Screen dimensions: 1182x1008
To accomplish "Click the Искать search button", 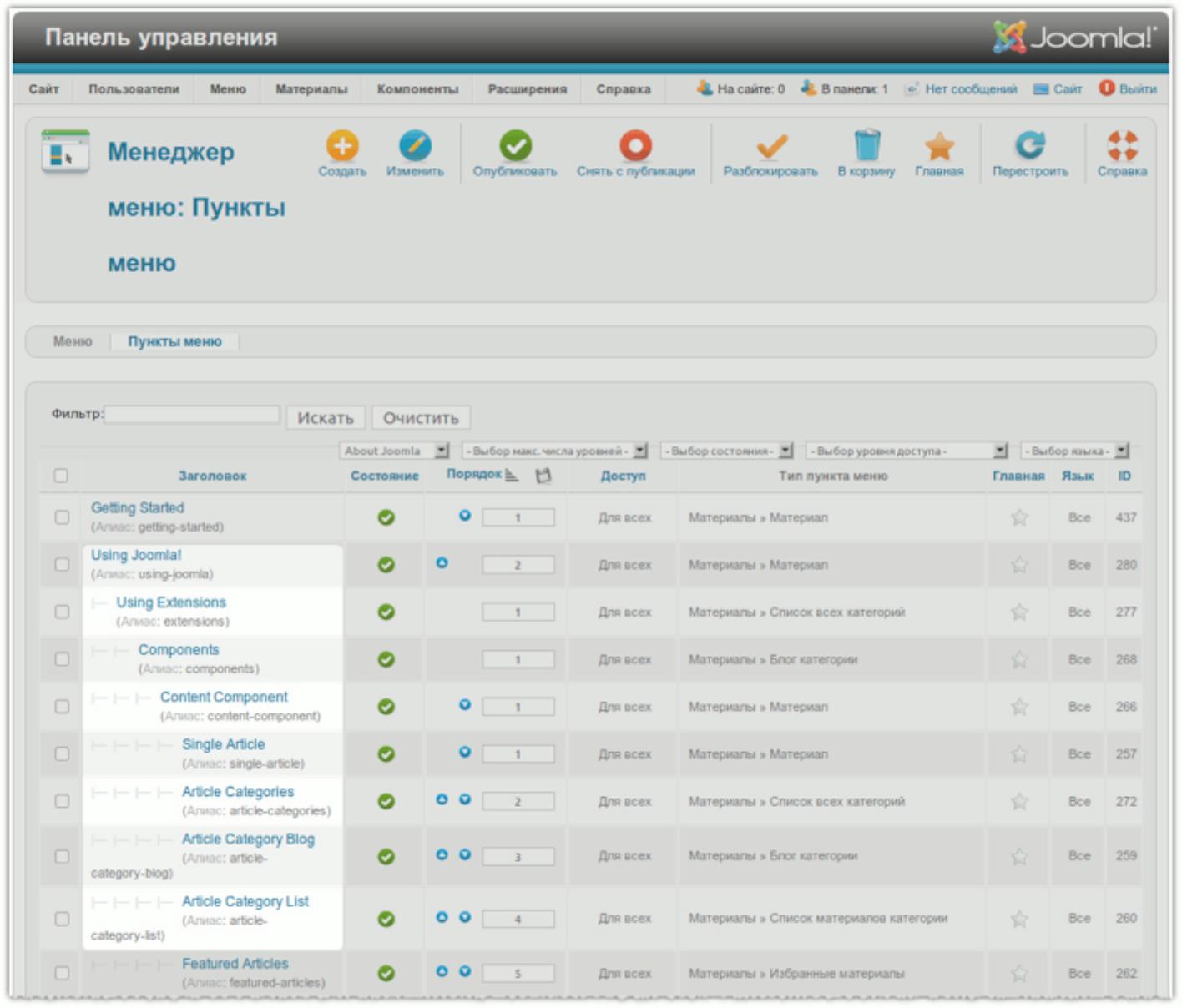I will [x=326, y=417].
